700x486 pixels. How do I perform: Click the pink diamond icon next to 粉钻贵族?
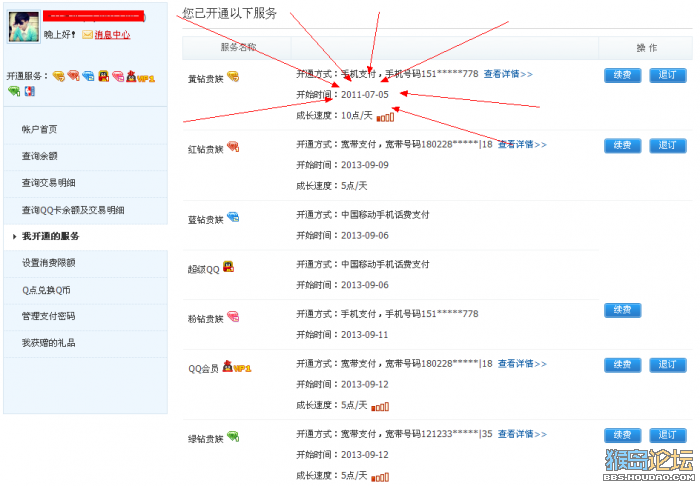(x=233, y=317)
